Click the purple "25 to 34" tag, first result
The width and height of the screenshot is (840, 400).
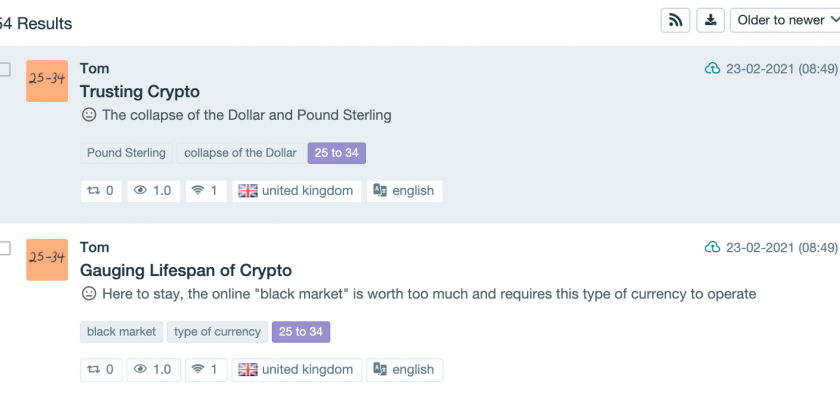[x=337, y=153]
